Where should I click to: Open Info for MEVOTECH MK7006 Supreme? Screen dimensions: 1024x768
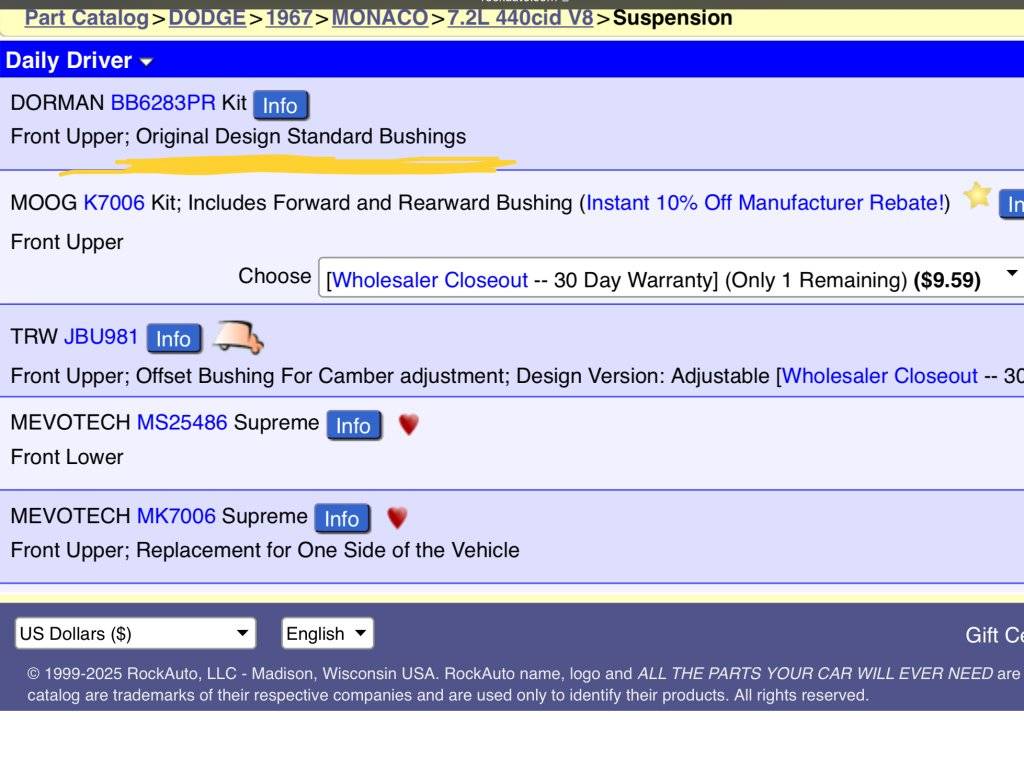point(341,518)
